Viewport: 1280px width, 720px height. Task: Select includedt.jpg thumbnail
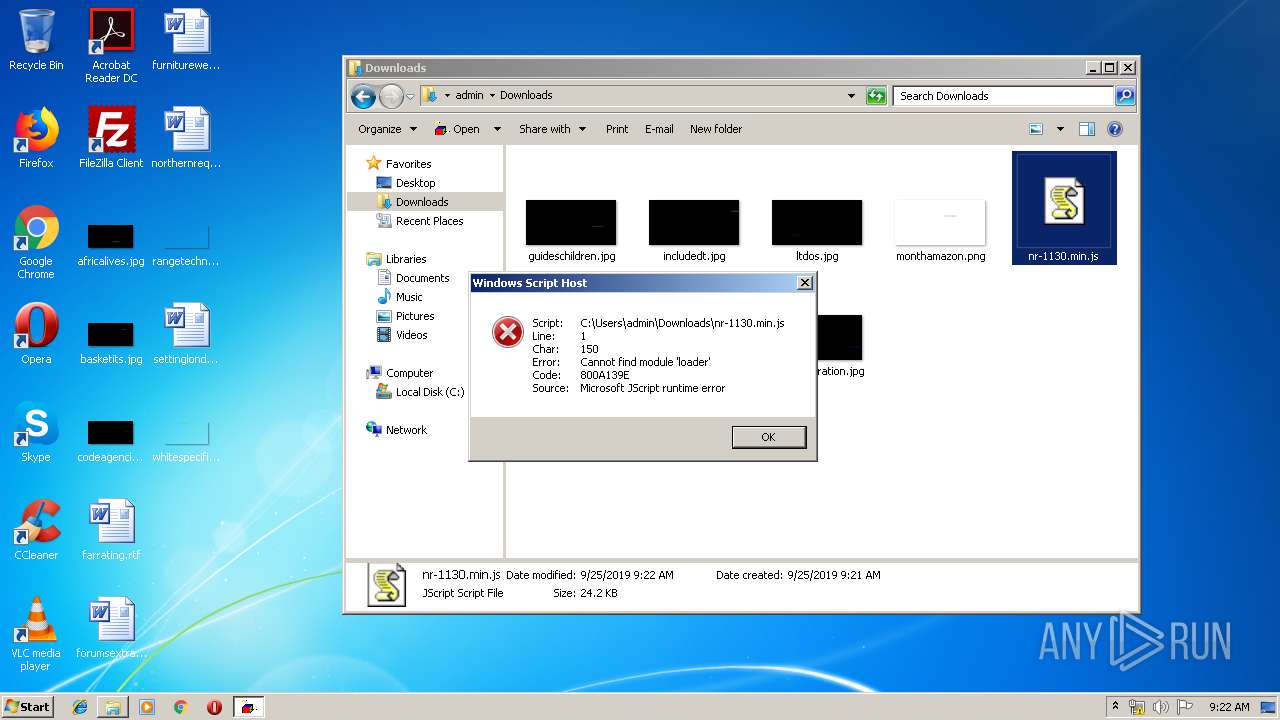694,231
